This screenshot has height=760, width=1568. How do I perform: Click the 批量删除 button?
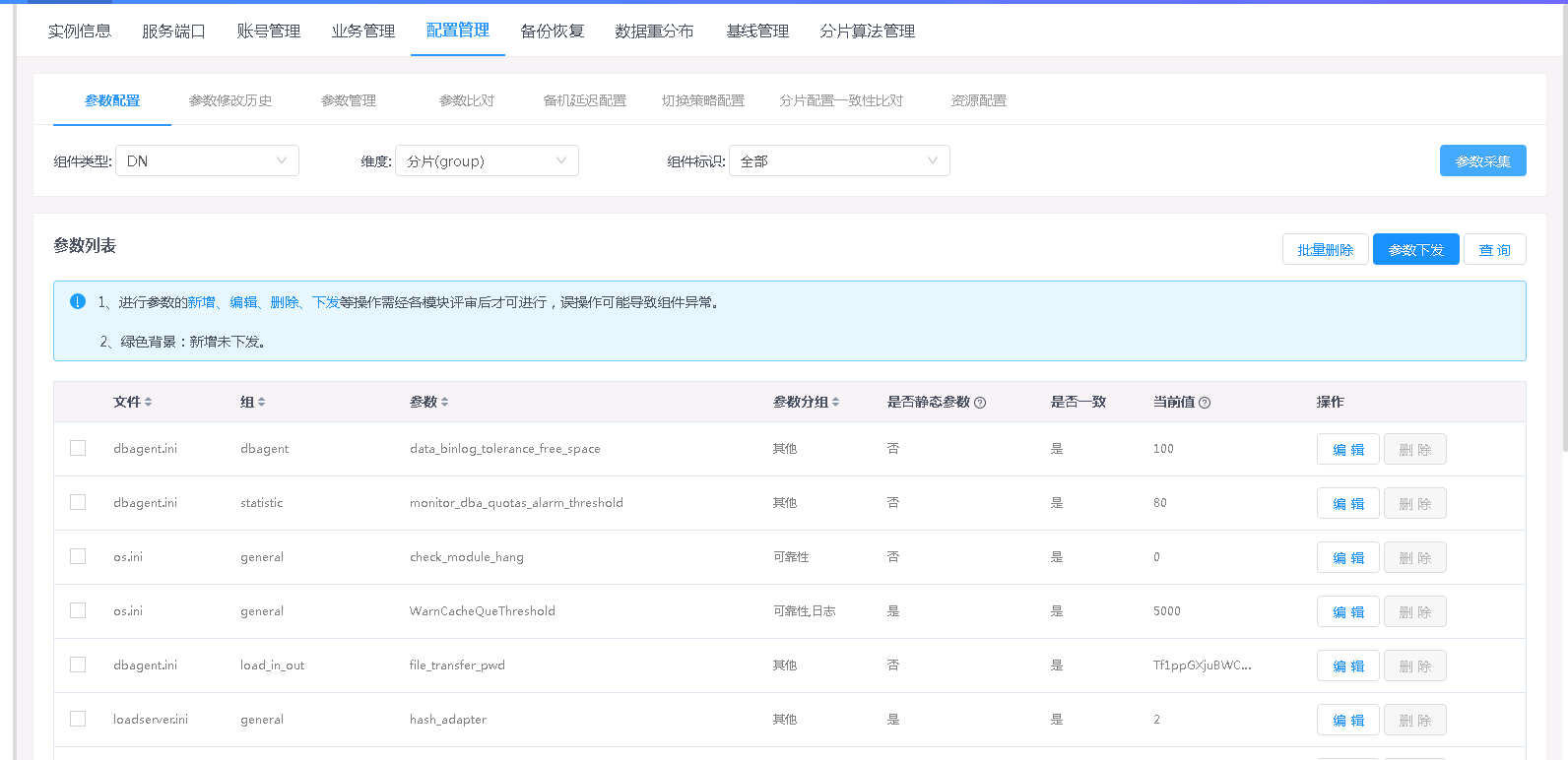tap(1326, 249)
